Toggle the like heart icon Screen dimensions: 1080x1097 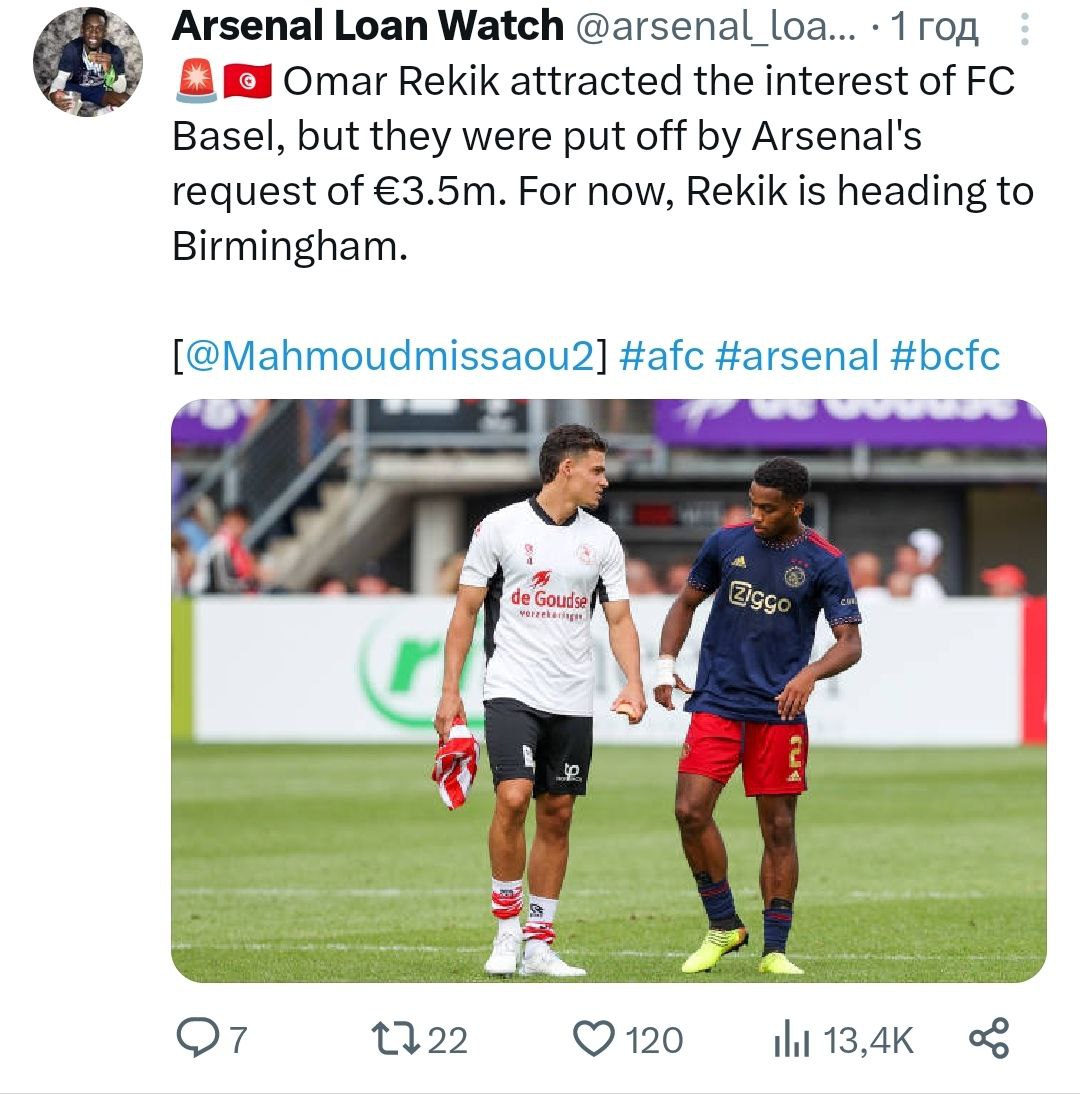click(x=594, y=1040)
